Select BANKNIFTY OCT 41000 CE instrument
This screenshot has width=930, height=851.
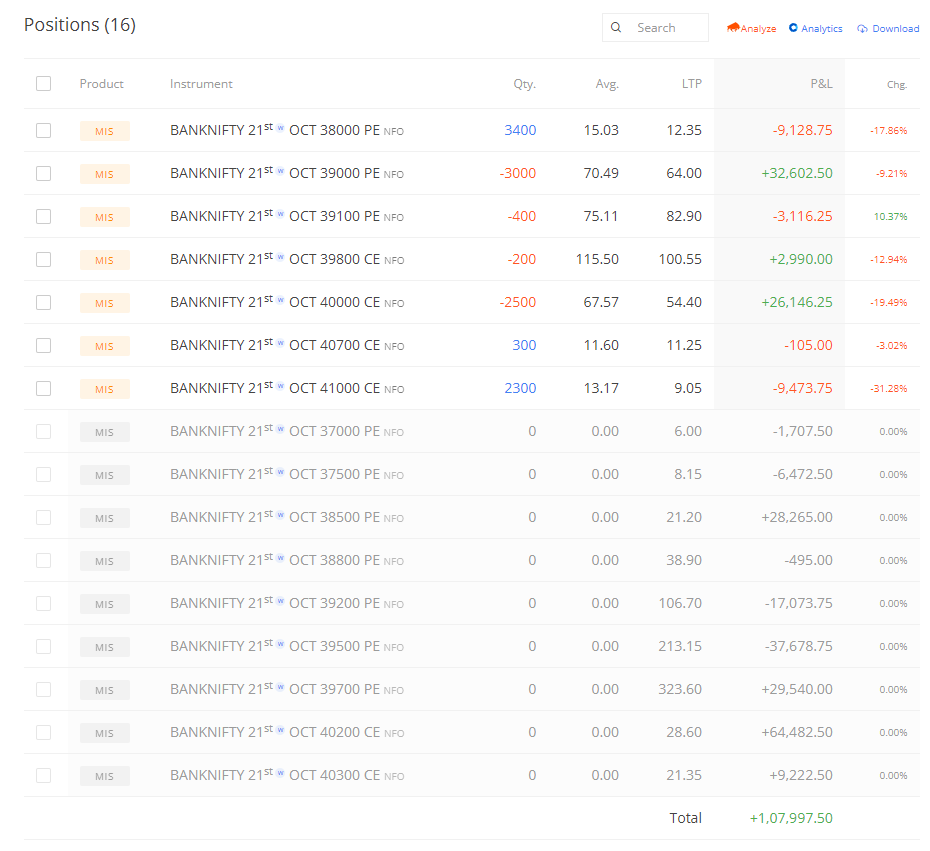click(287, 388)
